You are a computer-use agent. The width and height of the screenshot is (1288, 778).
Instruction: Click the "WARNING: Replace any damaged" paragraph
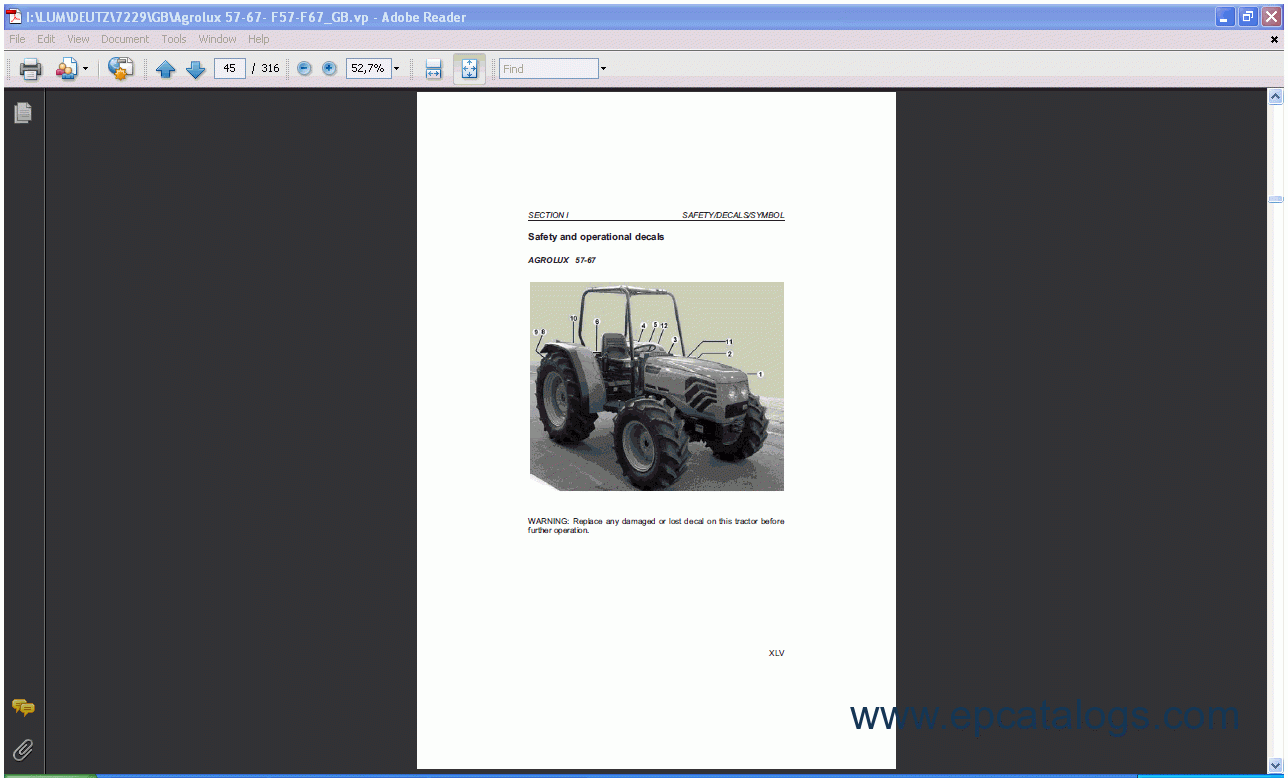(656, 526)
